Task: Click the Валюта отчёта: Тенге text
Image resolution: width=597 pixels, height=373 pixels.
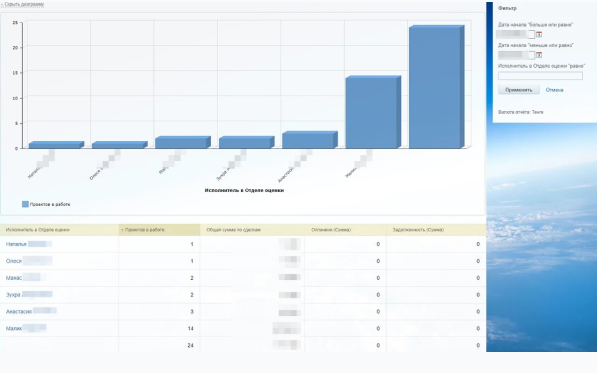Action: pyautogui.click(x=520, y=112)
